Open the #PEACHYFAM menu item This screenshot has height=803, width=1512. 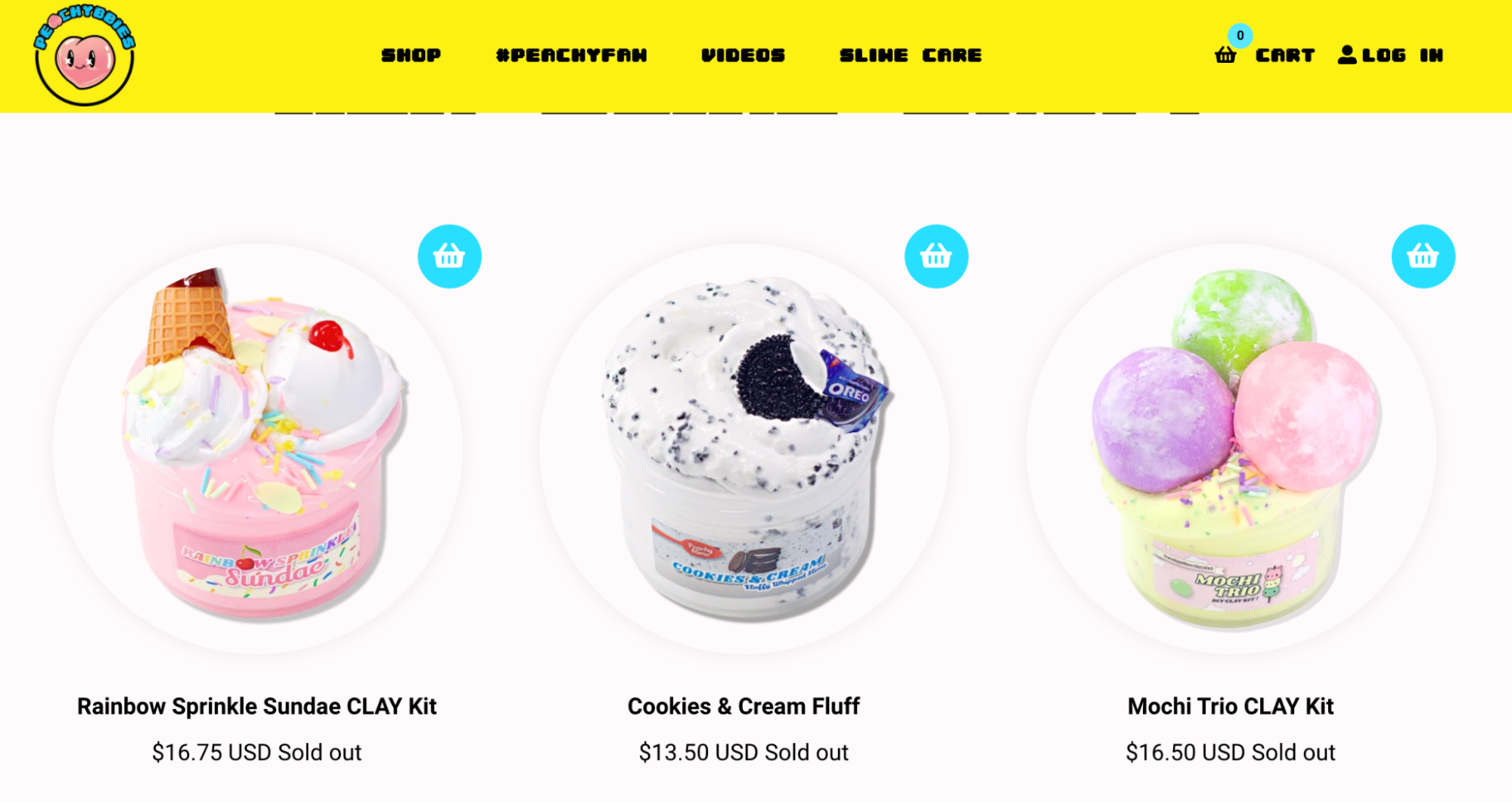[571, 55]
